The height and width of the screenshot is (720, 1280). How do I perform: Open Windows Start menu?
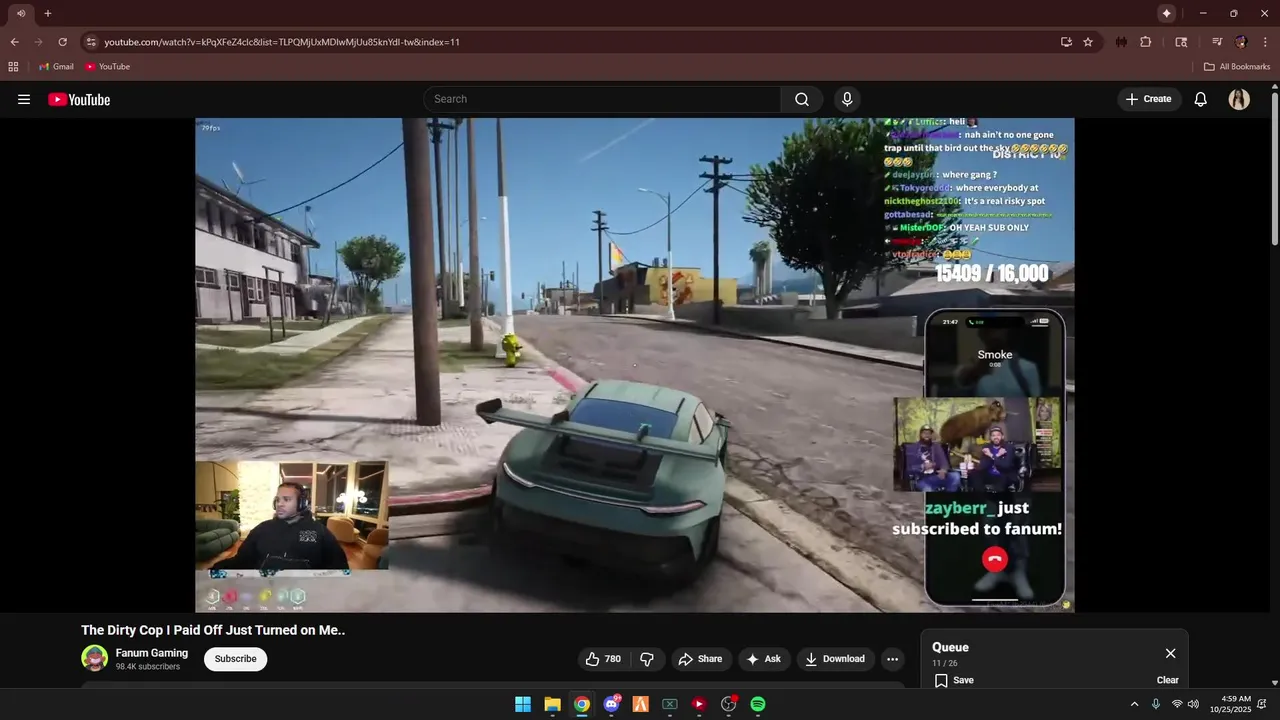point(523,704)
